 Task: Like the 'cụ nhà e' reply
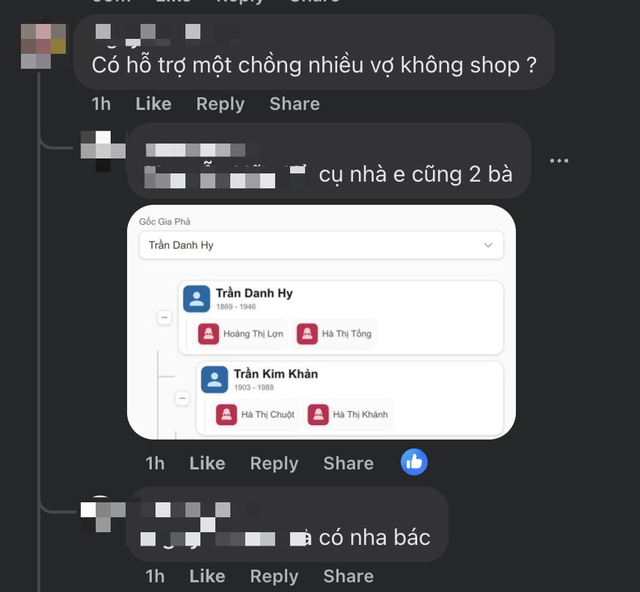[x=207, y=463]
